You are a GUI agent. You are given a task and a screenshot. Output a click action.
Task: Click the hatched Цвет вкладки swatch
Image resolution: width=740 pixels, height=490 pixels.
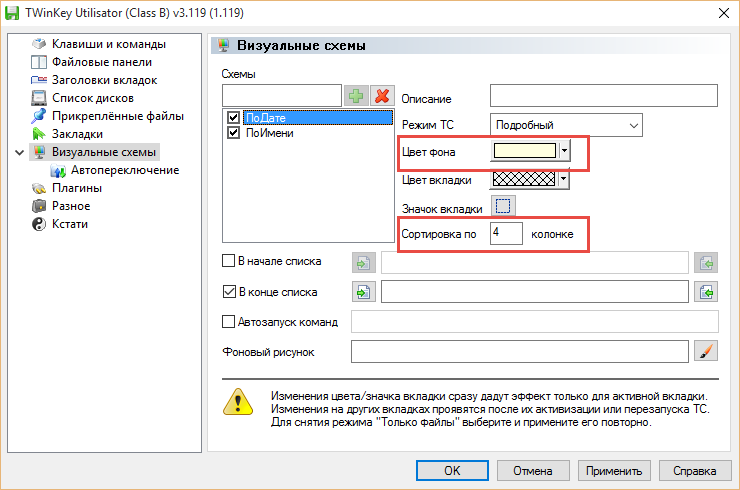coord(524,179)
